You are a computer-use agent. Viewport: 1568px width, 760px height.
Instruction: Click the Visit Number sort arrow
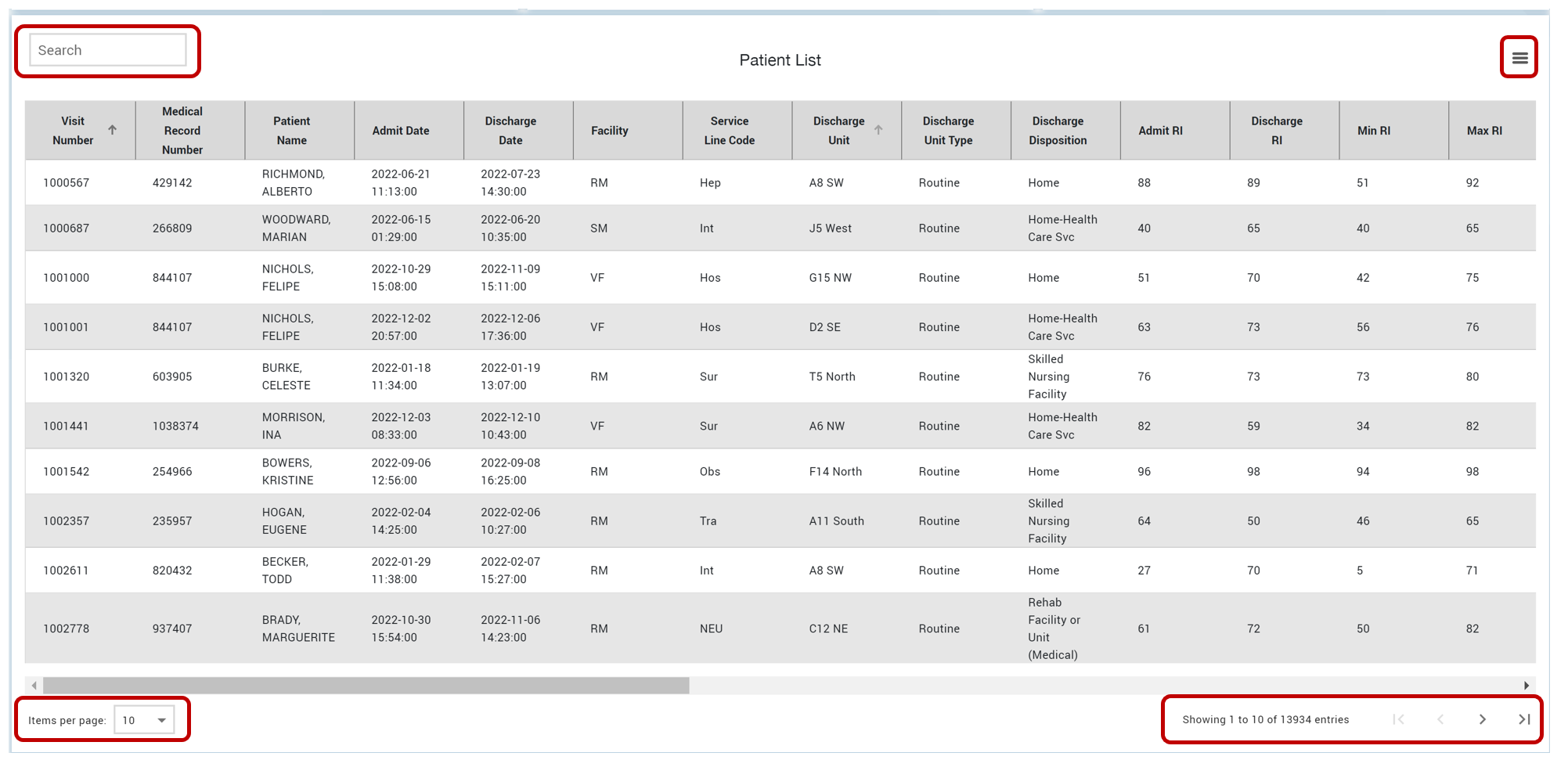click(x=113, y=130)
